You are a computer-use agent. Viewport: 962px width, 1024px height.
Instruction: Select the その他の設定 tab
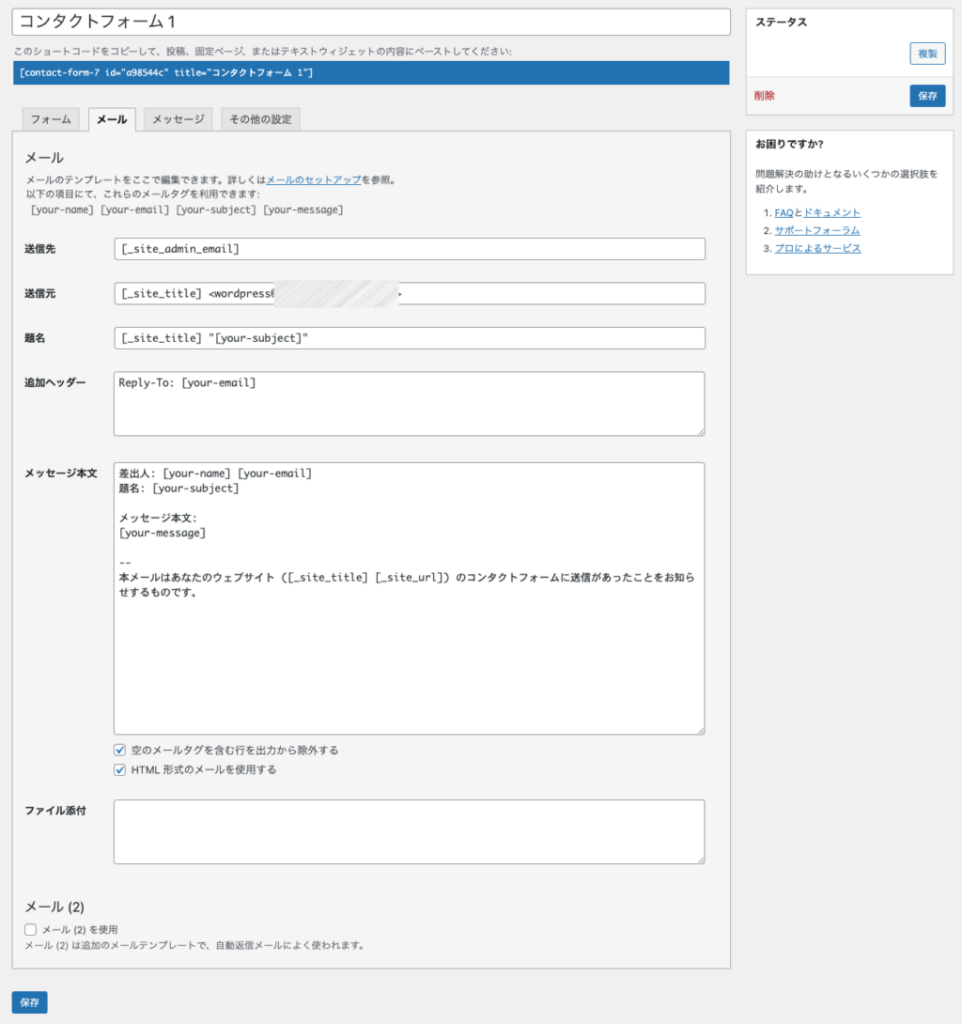(260, 119)
